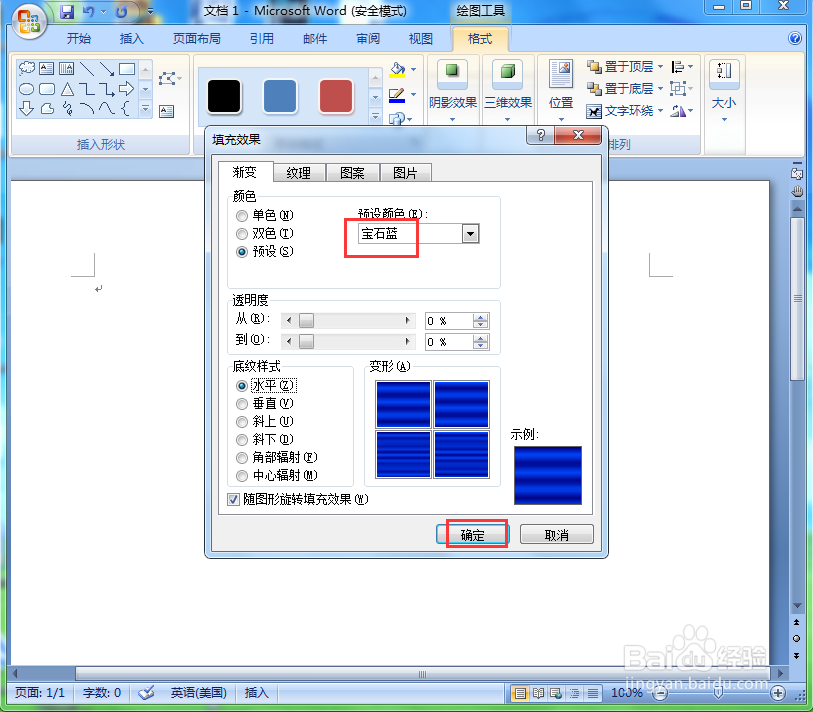813x712 pixels.
Task: Click dialog help question mark button
Action: tap(541, 135)
